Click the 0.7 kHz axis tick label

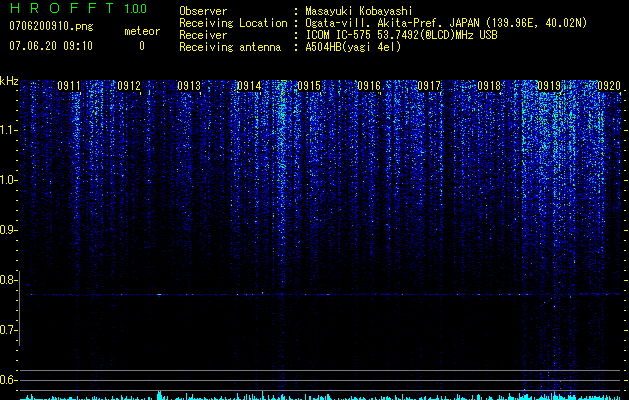point(8,330)
